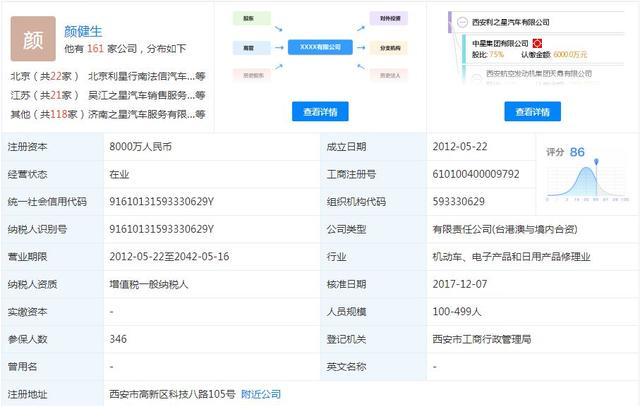
Task: Select registration number 610100400009792
Action: click(x=476, y=174)
